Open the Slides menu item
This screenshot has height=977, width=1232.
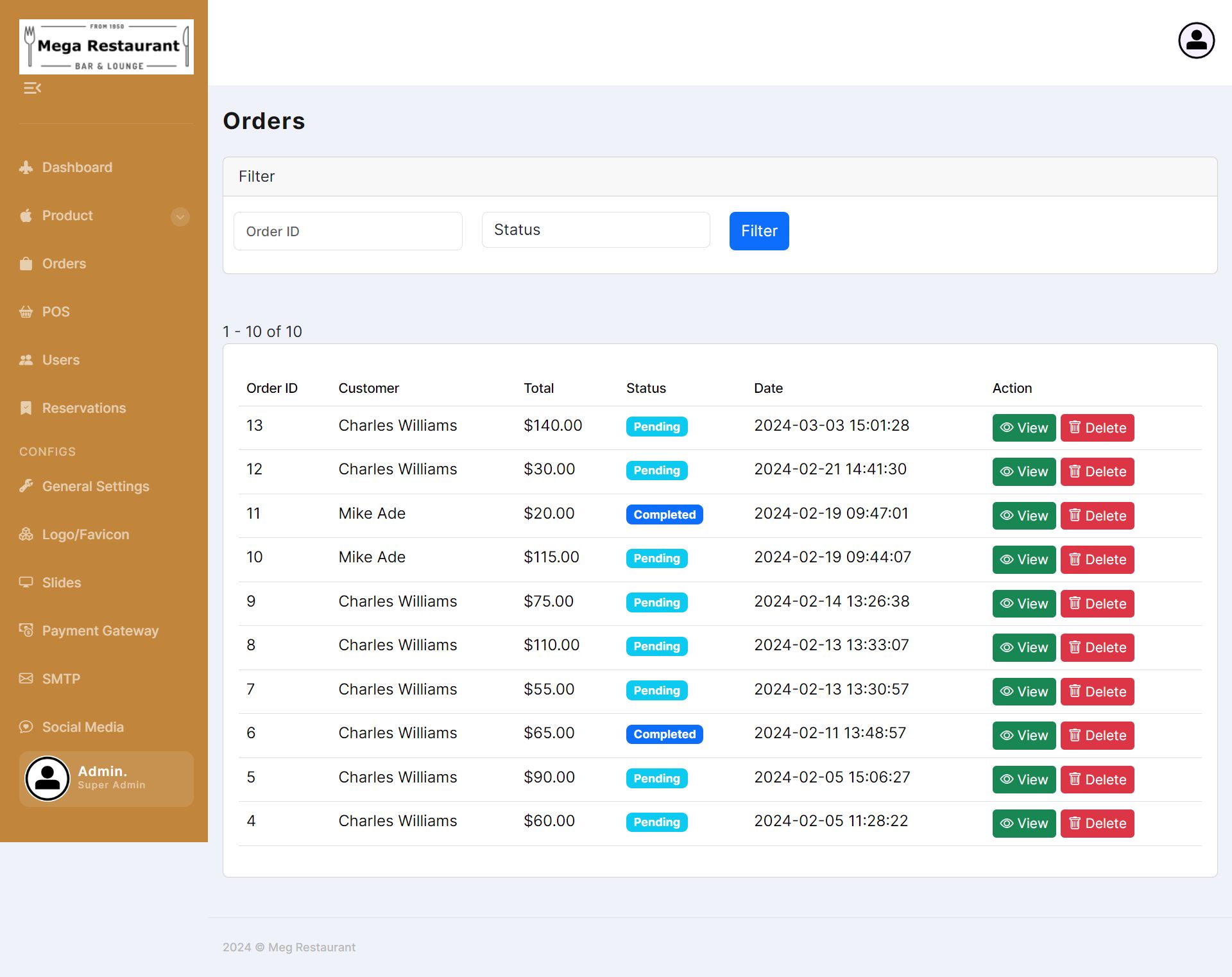tap(62, 583)
